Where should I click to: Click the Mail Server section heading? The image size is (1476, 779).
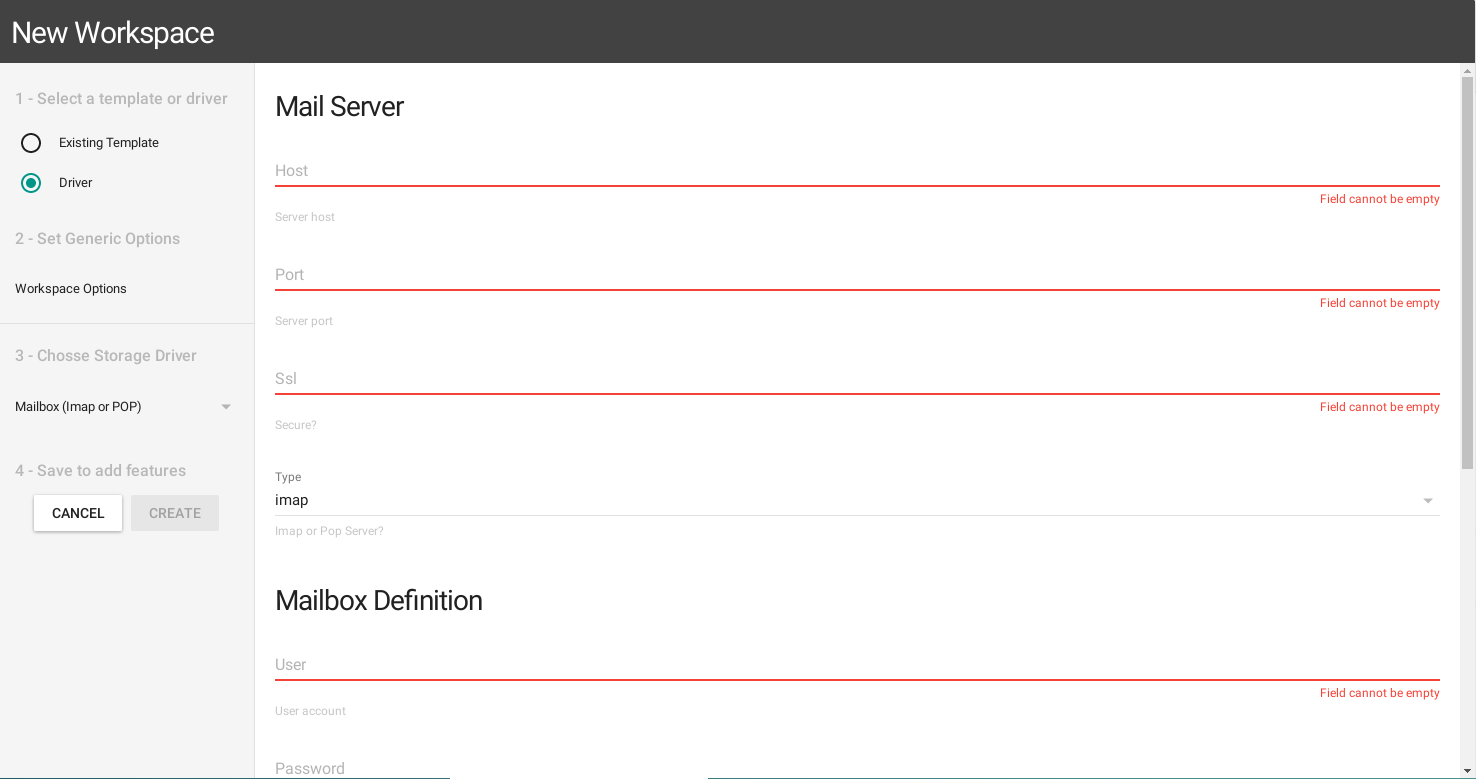339,107
